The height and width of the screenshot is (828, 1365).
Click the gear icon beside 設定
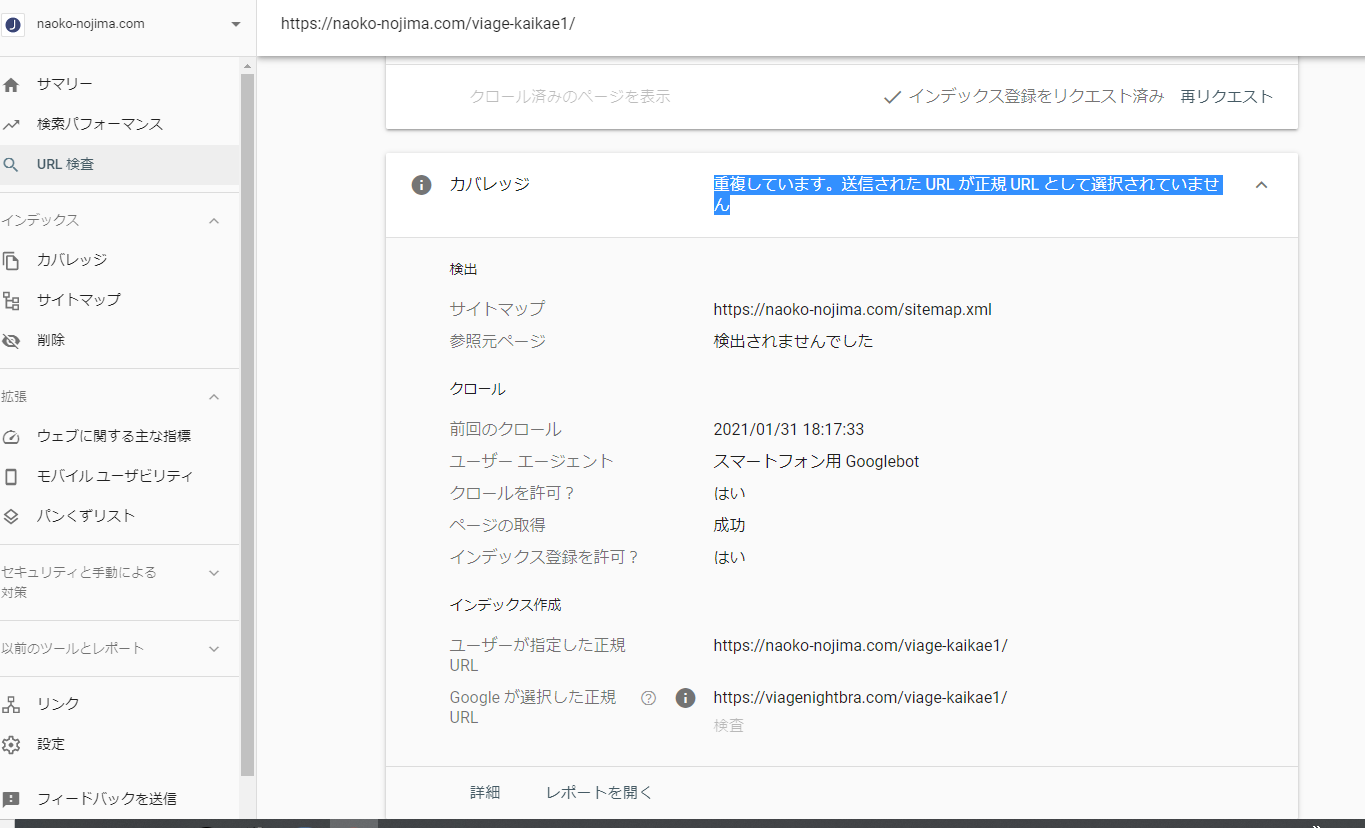[x=11, y=744]
